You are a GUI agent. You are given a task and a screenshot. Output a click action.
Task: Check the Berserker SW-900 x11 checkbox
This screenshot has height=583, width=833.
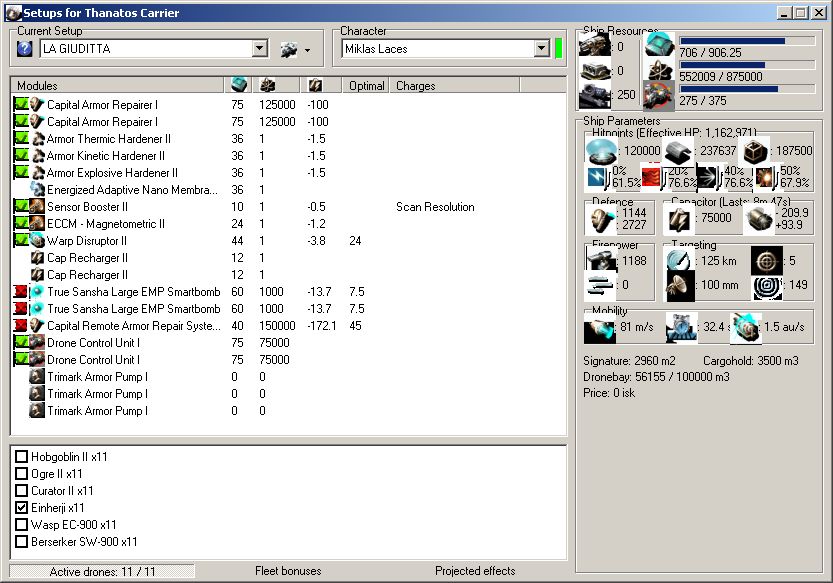(22, 542)
